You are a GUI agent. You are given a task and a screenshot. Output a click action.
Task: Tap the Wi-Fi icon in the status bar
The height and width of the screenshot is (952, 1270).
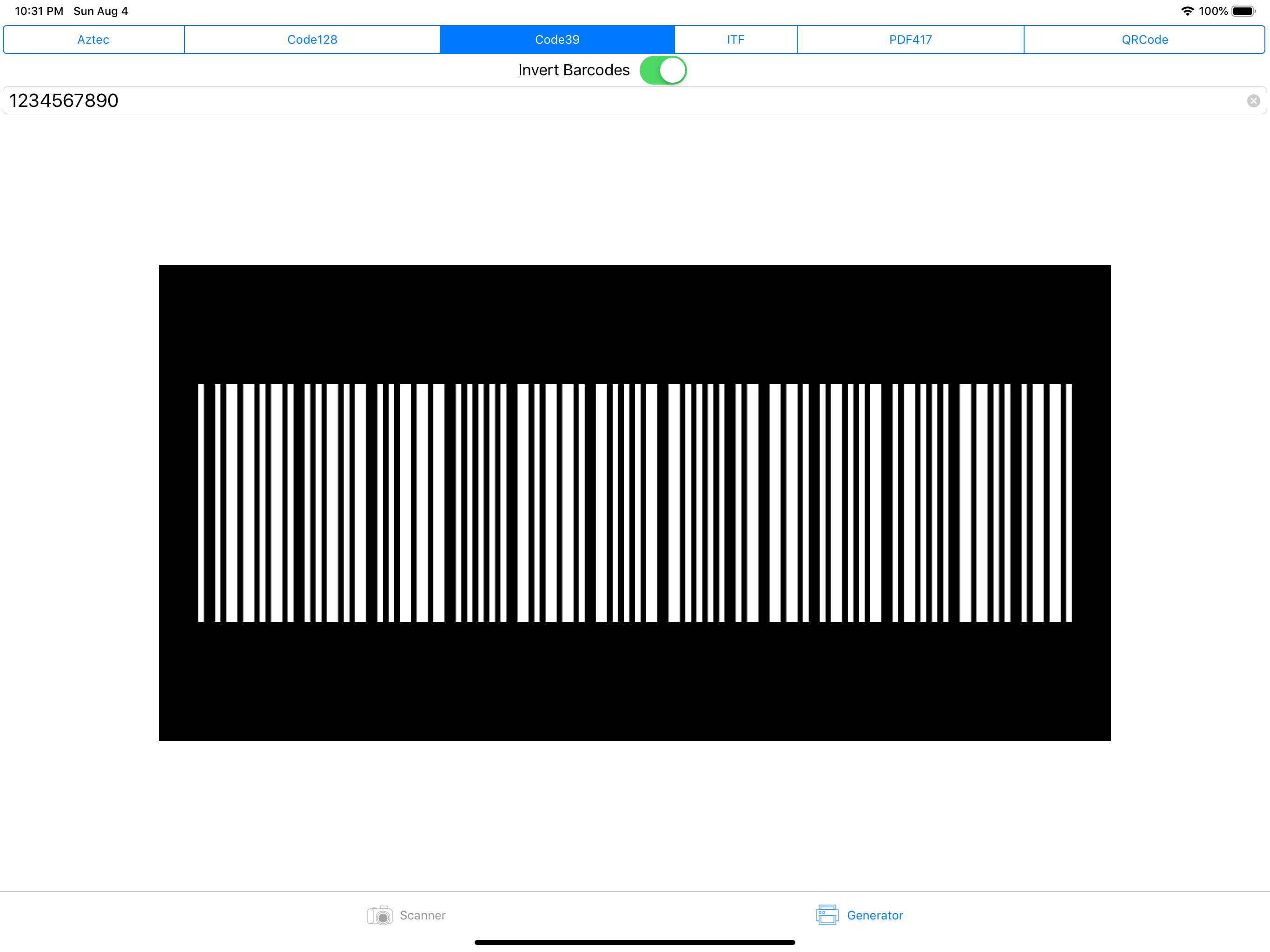[1187, 10]
